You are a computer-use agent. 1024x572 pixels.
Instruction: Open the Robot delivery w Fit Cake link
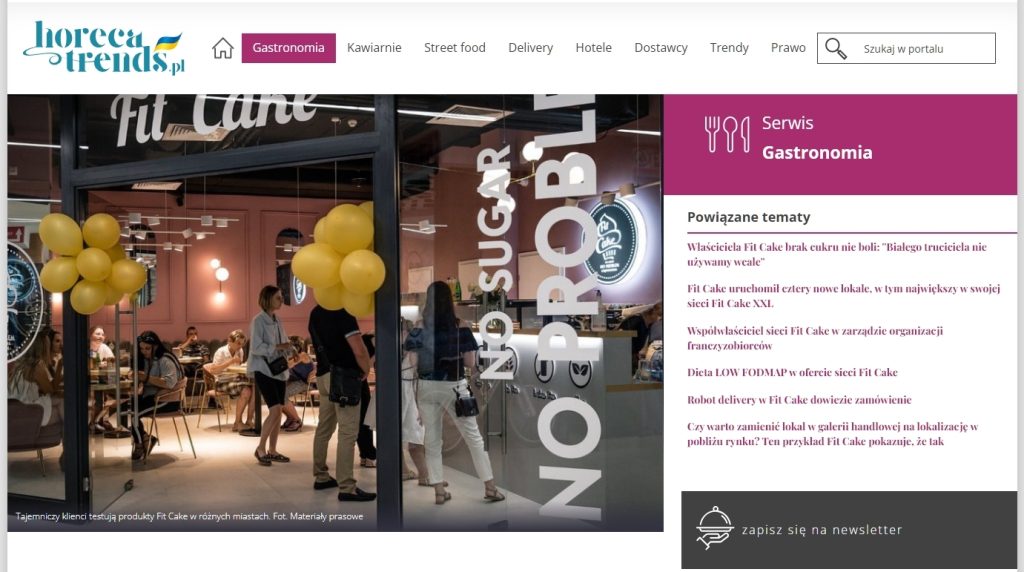click(799, 400)
